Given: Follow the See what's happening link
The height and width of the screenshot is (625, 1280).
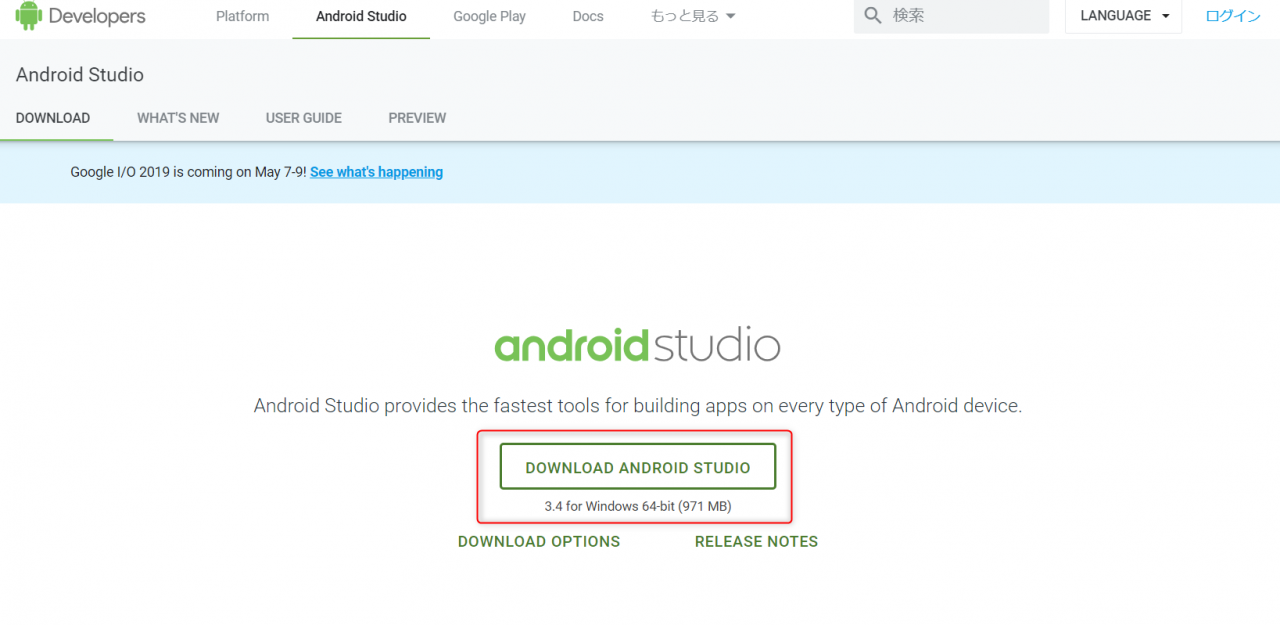Looking at the screenshot, I should pyautogui.click(x=376, y=172).
